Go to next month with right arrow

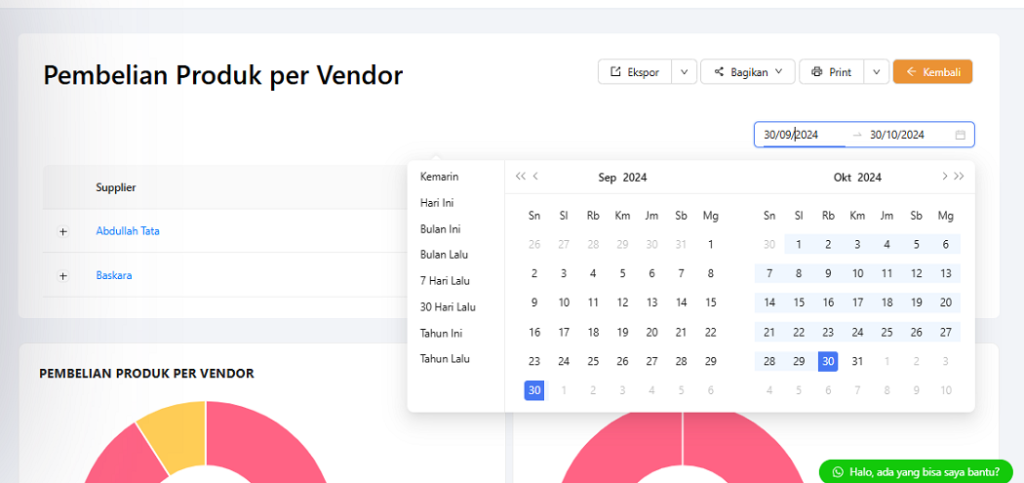[944, 176]
